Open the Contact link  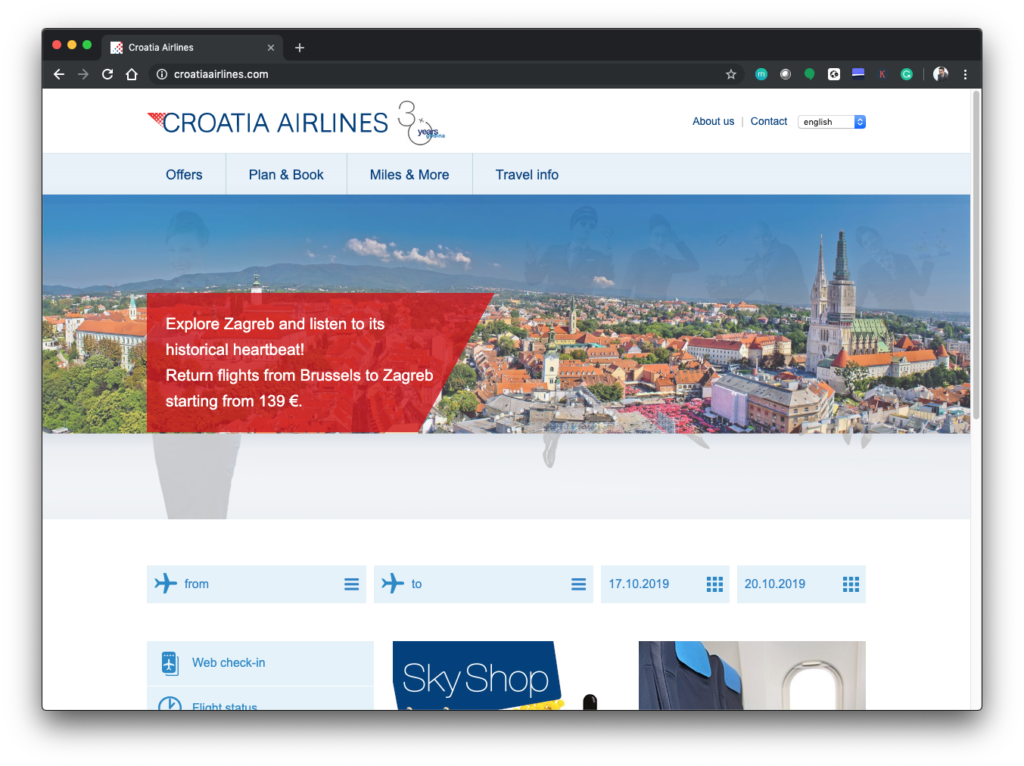click(768, 121)
